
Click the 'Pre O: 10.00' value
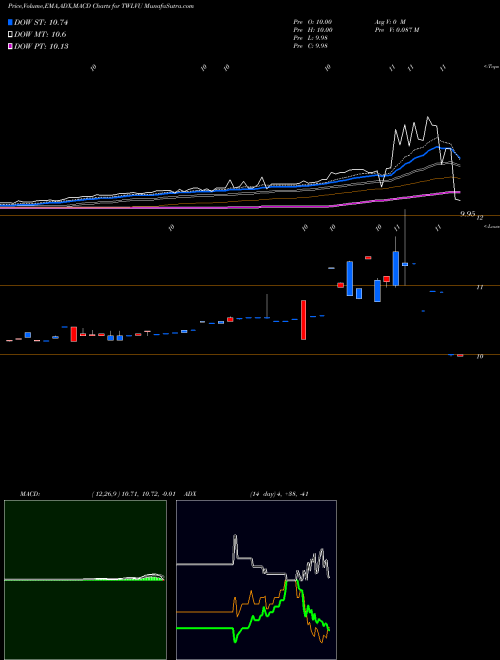313,21
